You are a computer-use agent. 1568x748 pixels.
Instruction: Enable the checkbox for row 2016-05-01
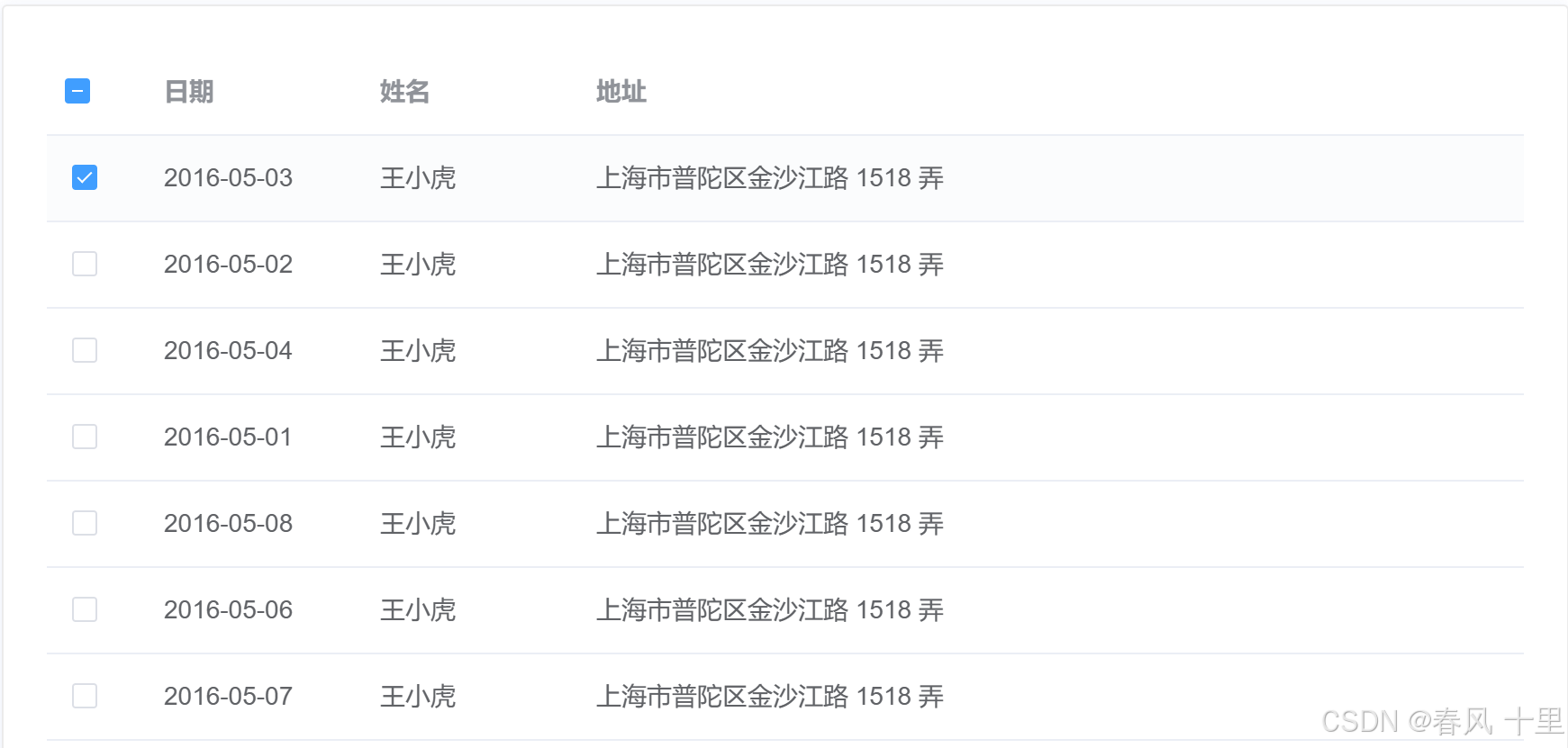pyautogui.click(x=84, y=437)
